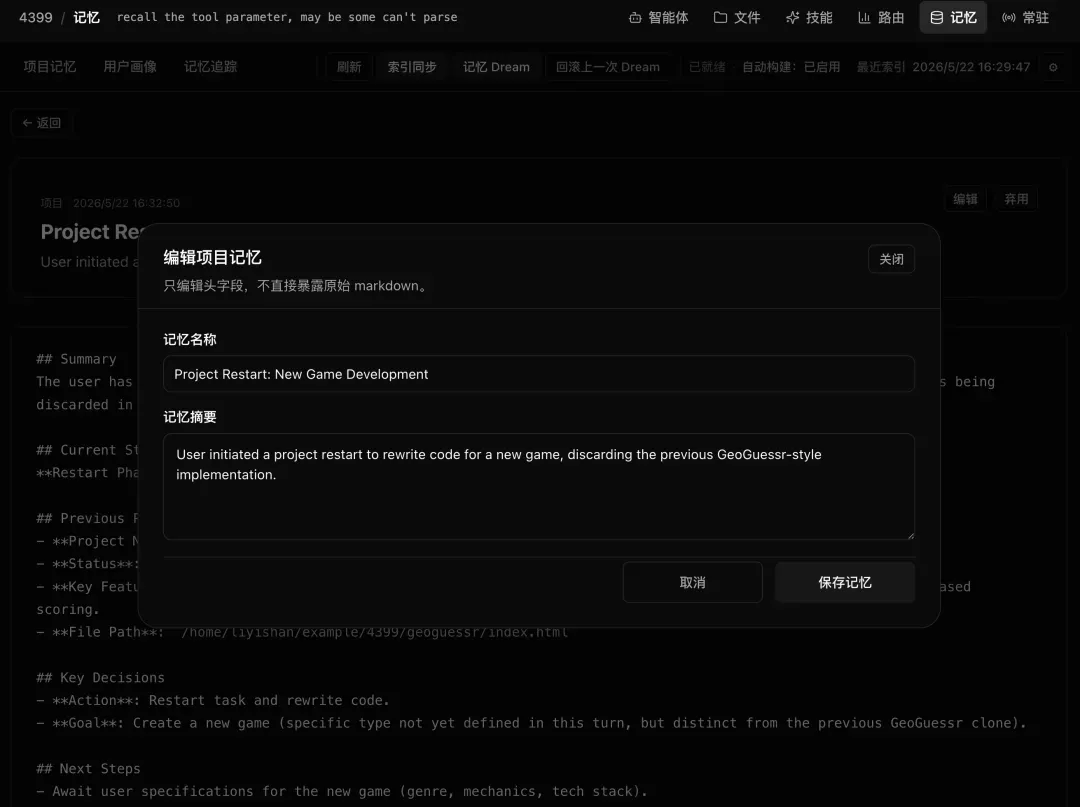Click the 编辑 button on memory card
This screenshot has width=1080, height=807.
[965, 199]
